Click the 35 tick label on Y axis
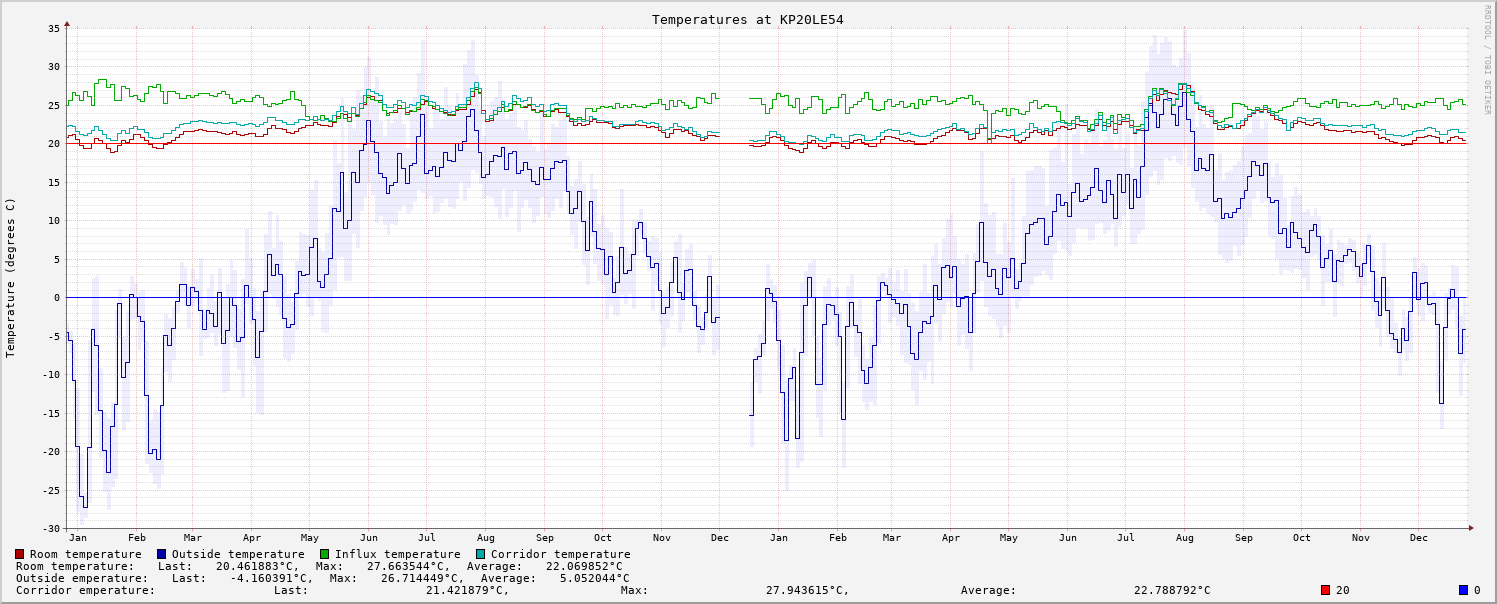The height and width of the screenshot is (604, 1497). 54,28
